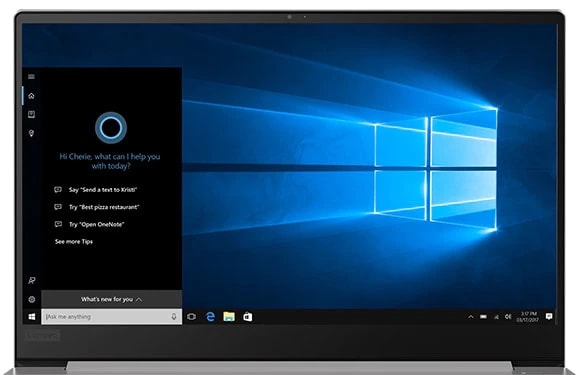The height and width of the screenshot is (375, 577).
Task: Click the Cortana Feedback icon
Action: 32,280
